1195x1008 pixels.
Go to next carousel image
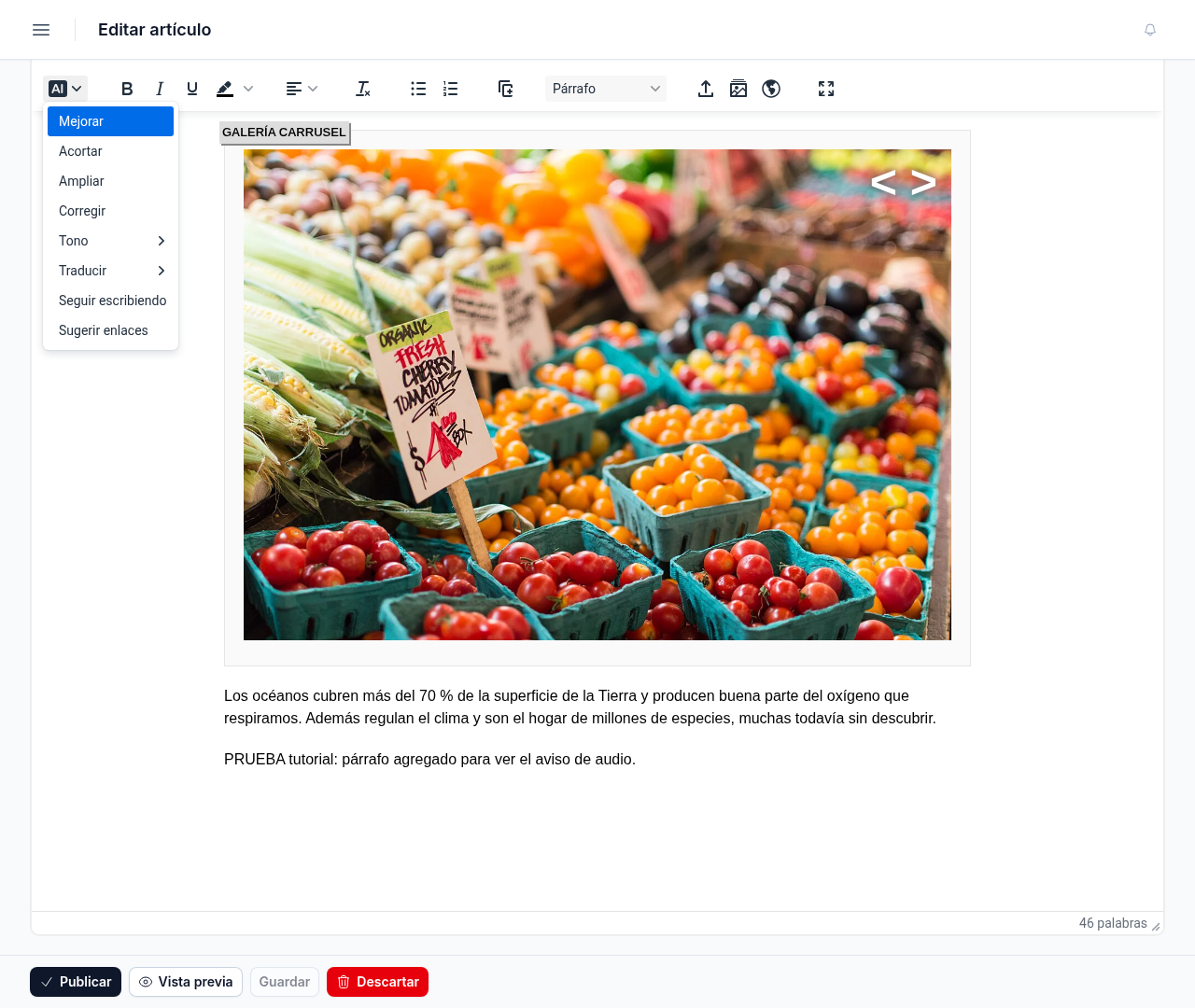pyautogui.click(x=923, y=182)
